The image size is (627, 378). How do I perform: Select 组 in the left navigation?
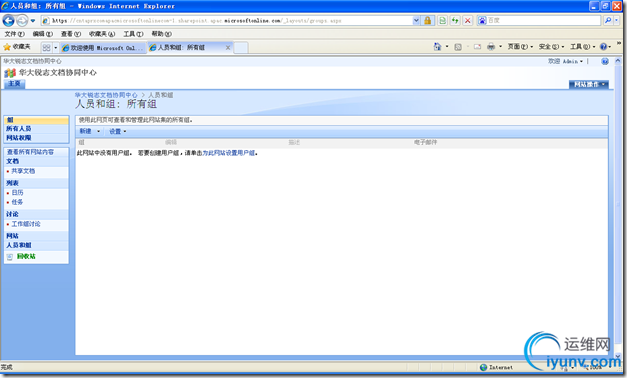(x=36, y=120)
